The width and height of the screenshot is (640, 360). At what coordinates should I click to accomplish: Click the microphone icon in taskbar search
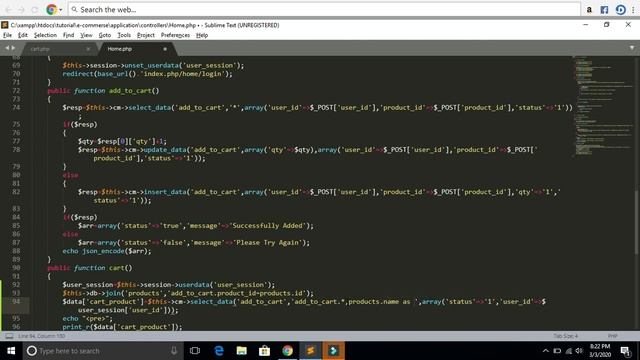[x=174, y=351]
